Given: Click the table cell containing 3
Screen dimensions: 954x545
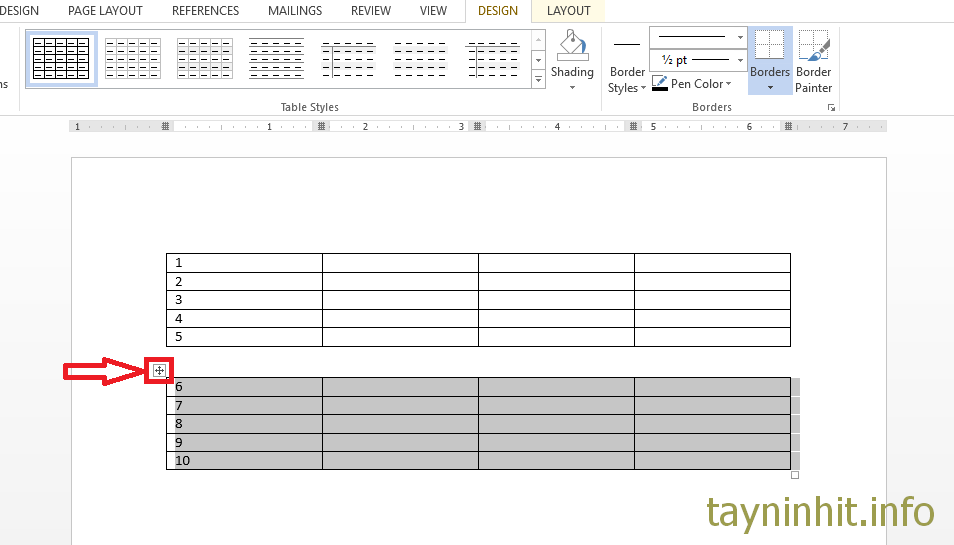Looking at the screenshot, I should click(x=244, y=300).
